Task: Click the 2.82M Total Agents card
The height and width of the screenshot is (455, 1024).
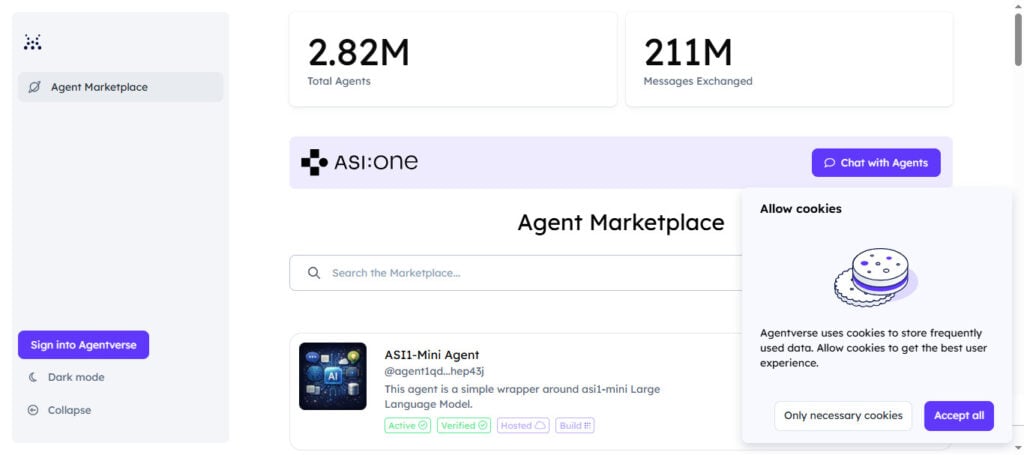Action: [x=453, y=59]
